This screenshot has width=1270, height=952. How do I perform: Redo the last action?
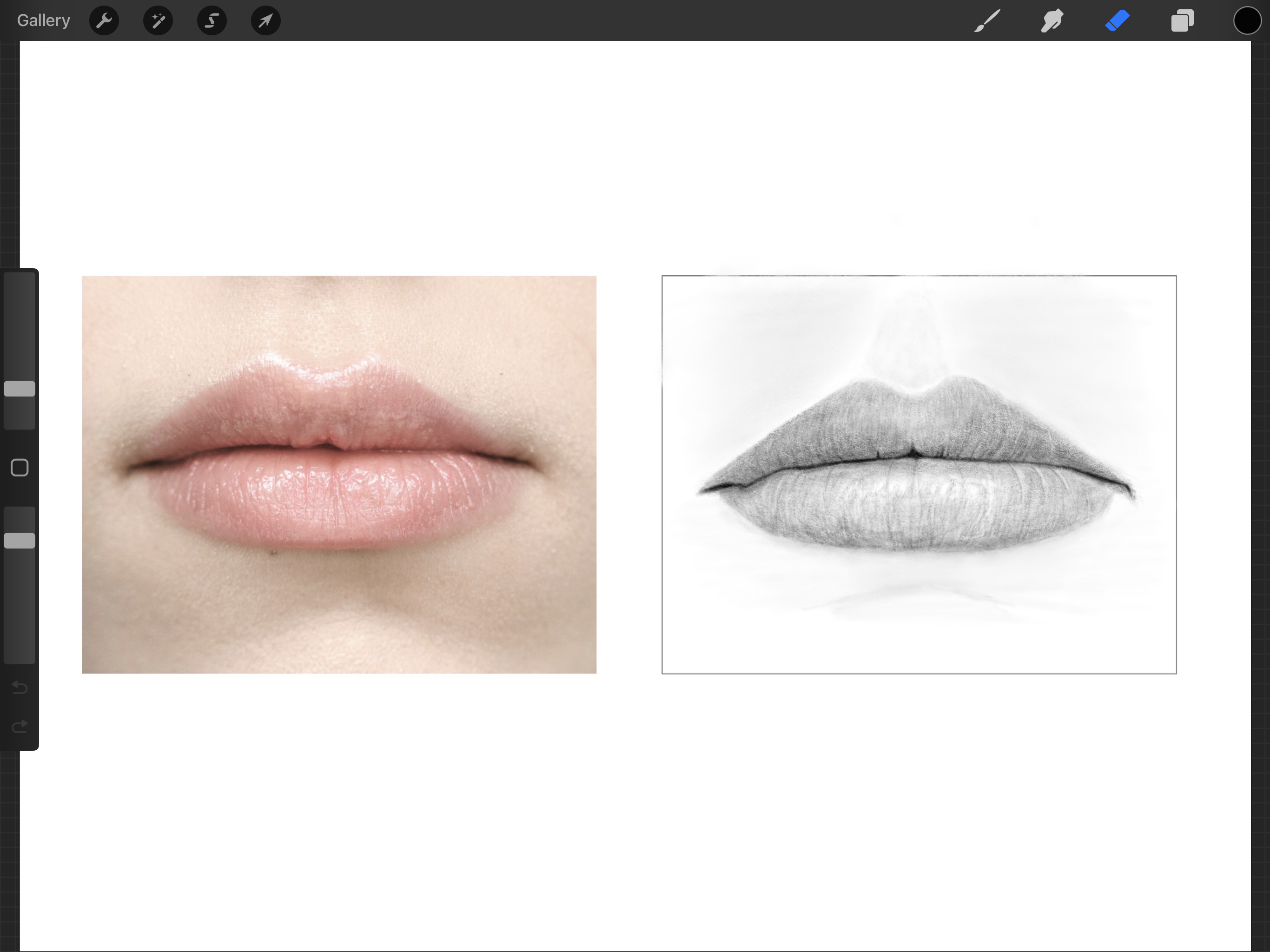[x=20, y=727]
